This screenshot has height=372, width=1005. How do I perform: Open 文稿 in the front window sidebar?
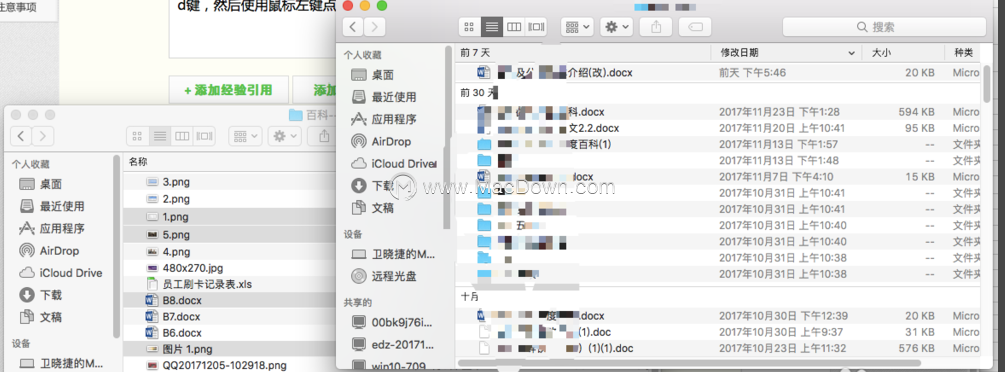click(383, 208)
